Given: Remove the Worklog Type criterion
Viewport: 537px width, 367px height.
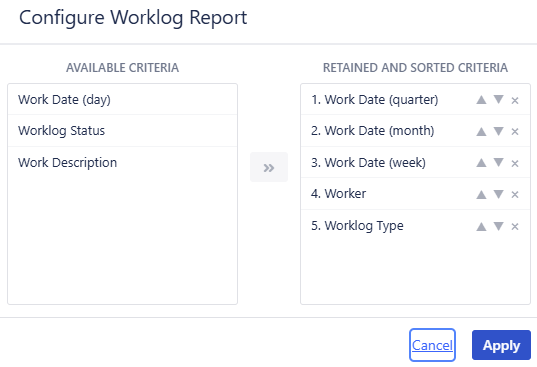Looking at the screenshot, I should tap(515, 226).
